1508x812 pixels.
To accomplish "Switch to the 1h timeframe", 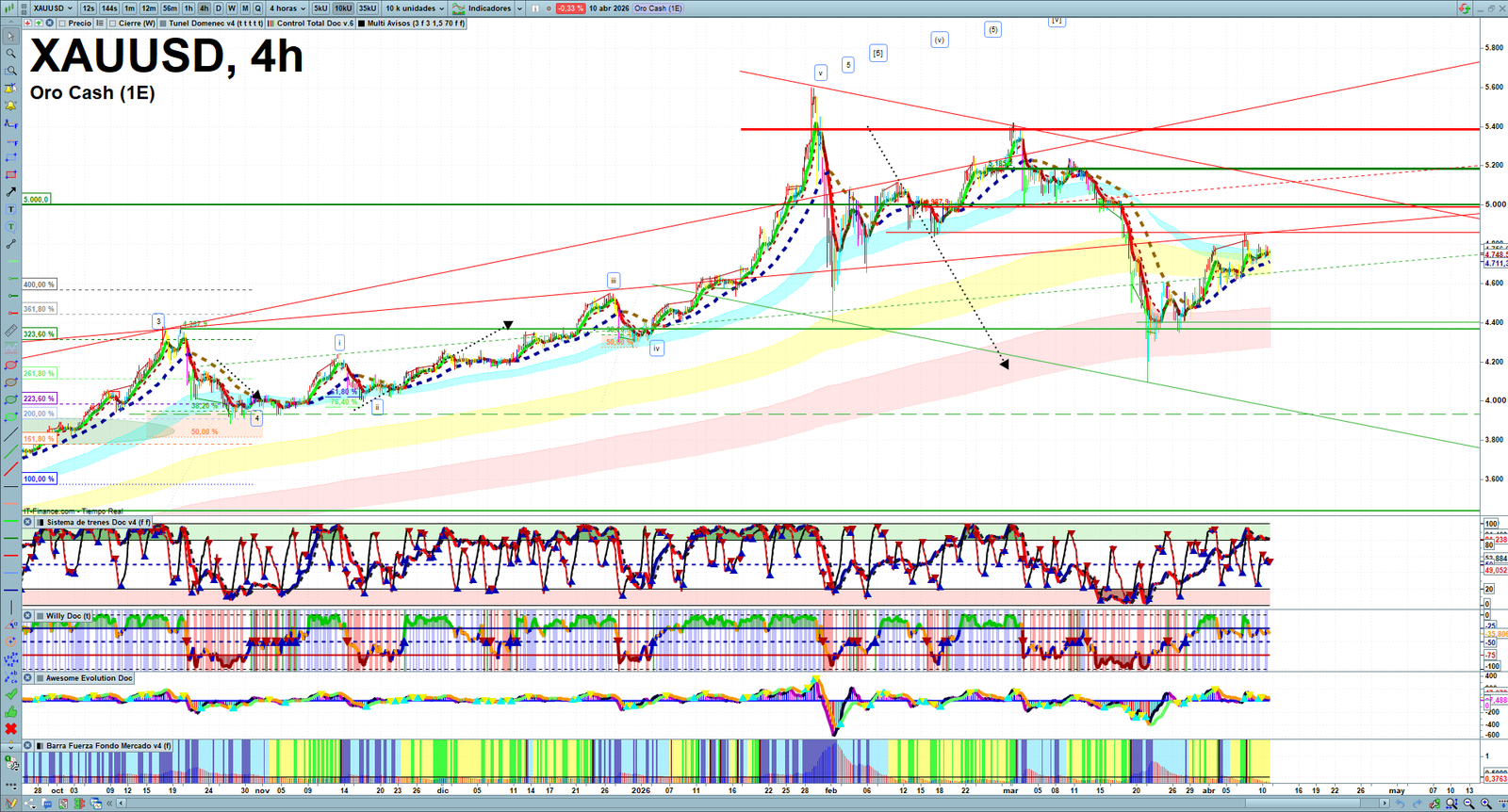I will pos(188,8).
